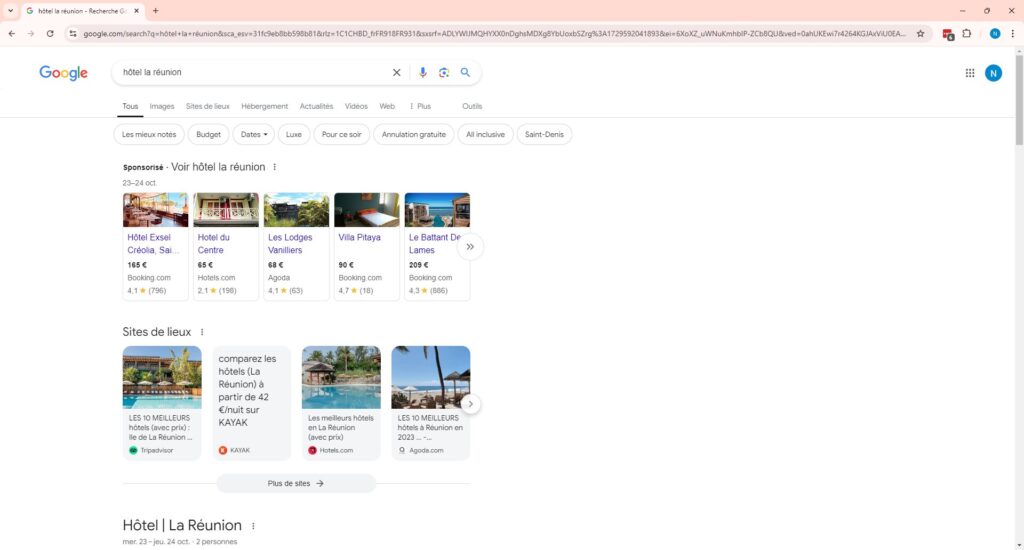Apply the Annulation gratuite filter
This screenshot has height=550, width=1024.
point(413,135)
